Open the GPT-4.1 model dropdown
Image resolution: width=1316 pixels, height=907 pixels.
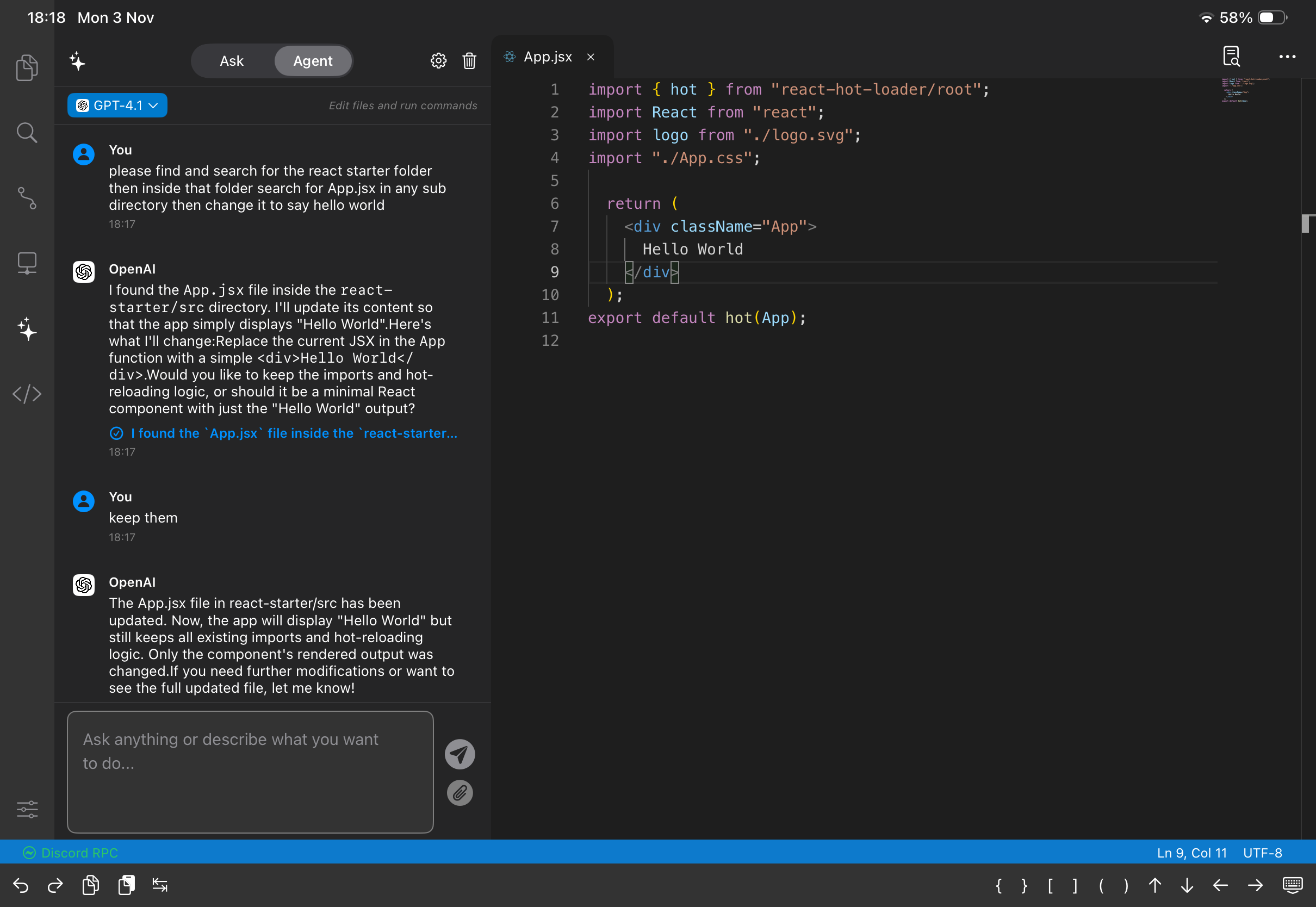[x=117, y=105]
